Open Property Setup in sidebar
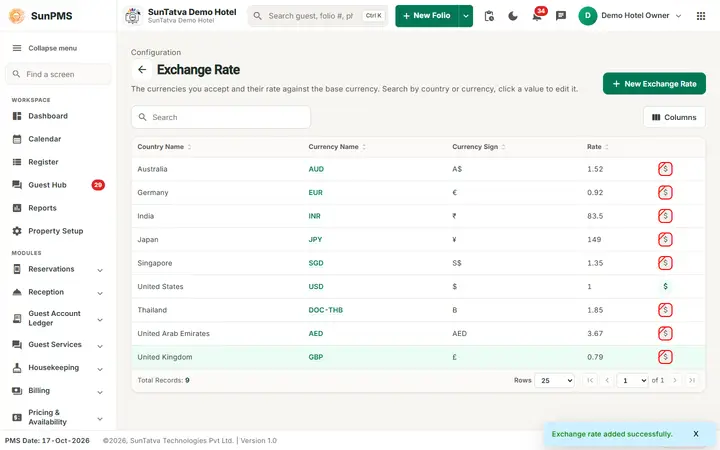Image resolution: width=720 pixels, height=450 pixels. click(x=58, y=231)
